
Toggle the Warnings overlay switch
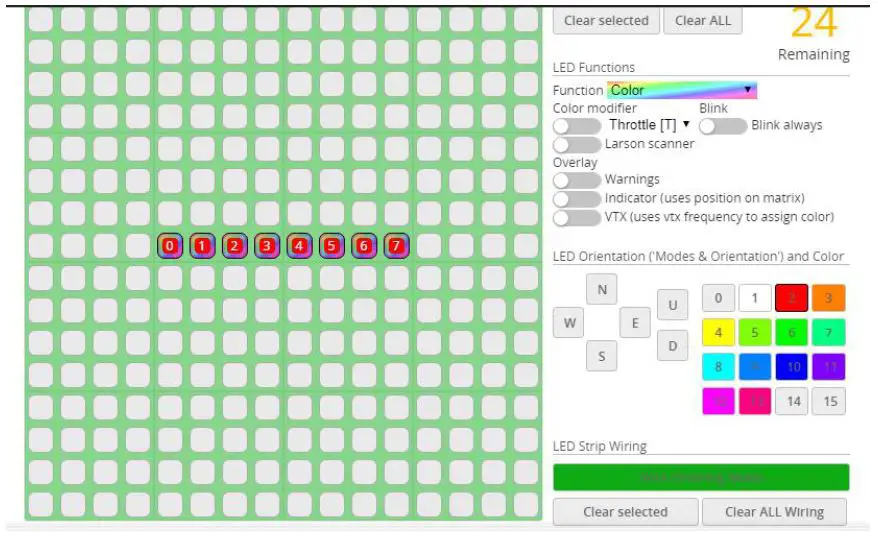click(x=577, y=180)
